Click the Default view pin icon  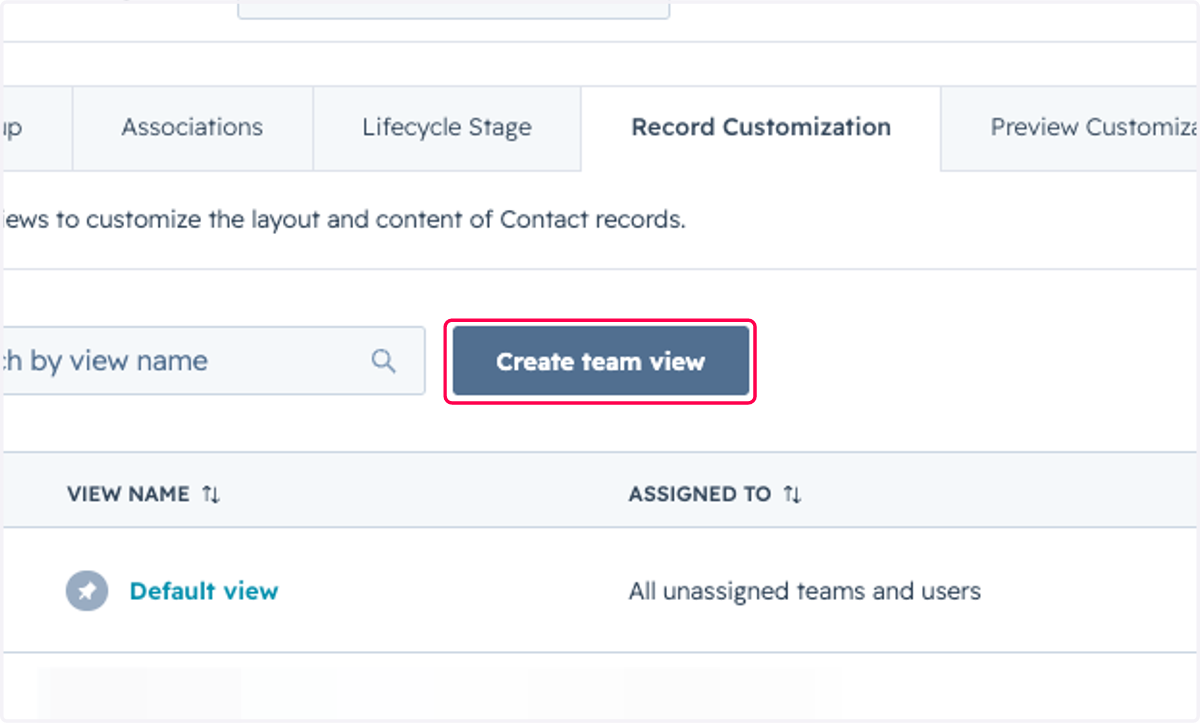[87, 591]
